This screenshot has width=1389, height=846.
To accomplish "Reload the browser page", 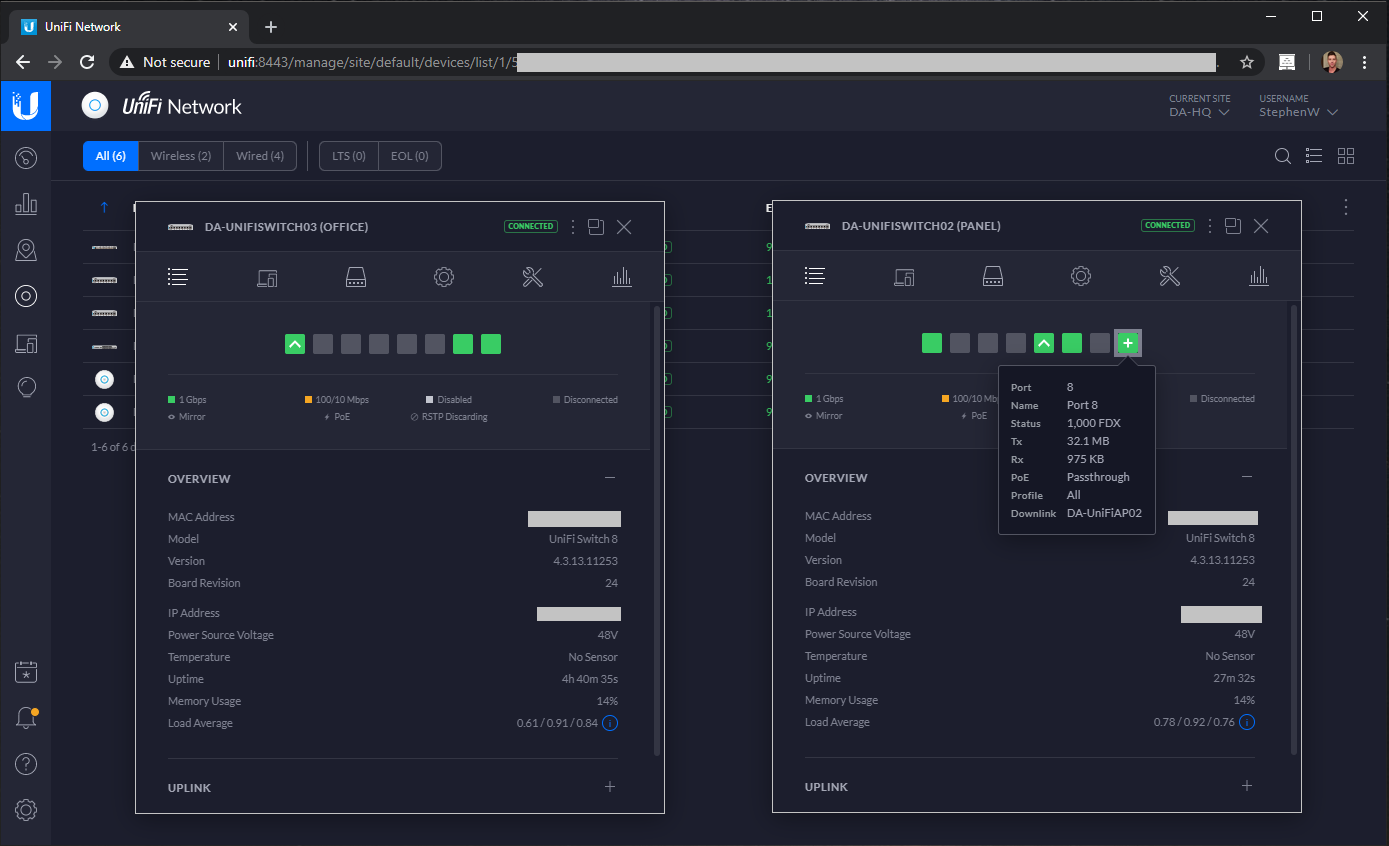I will (87, 62).
